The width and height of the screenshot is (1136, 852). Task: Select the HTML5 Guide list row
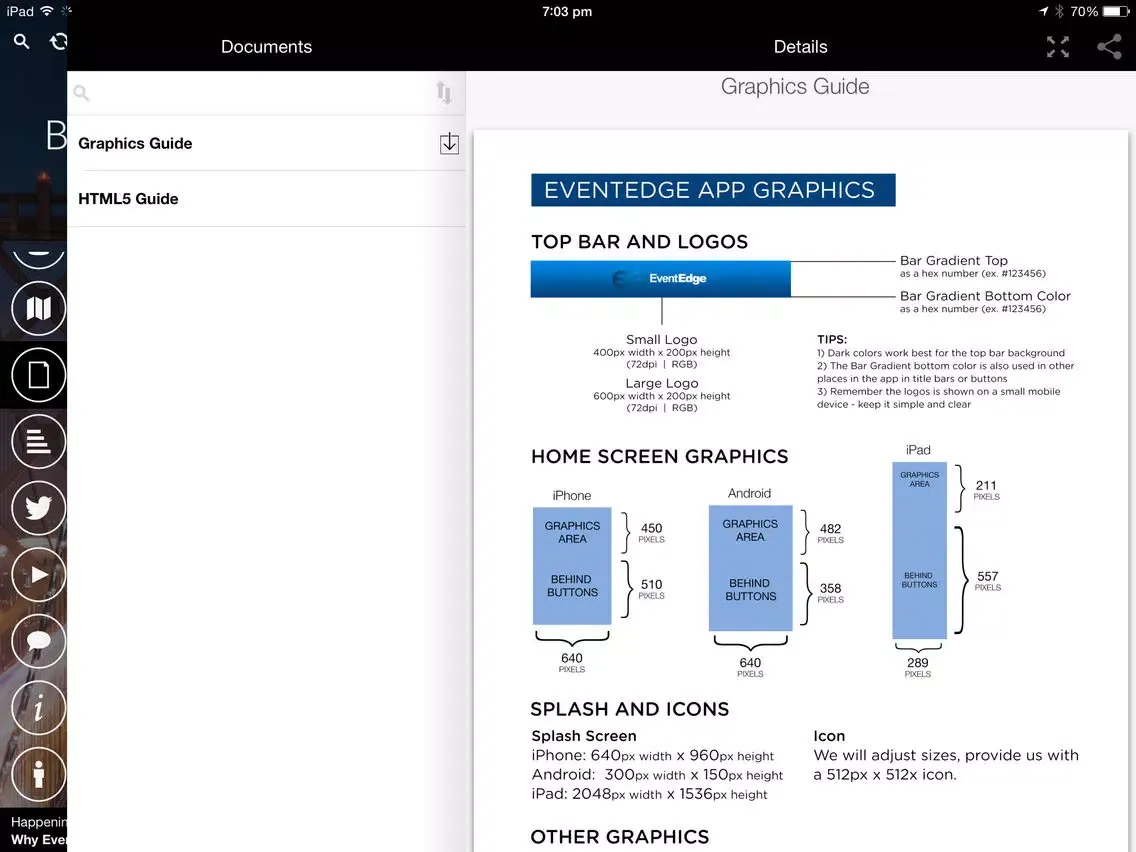click(x=267, y=199)
